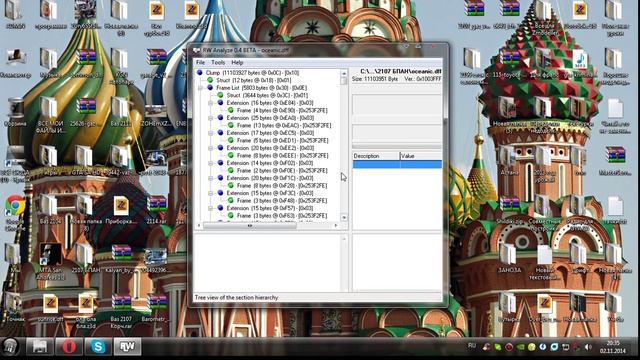Select the row 'Frame (5 bytes @ 0xED1)'

pyautogui.click(x=282, y=140)
